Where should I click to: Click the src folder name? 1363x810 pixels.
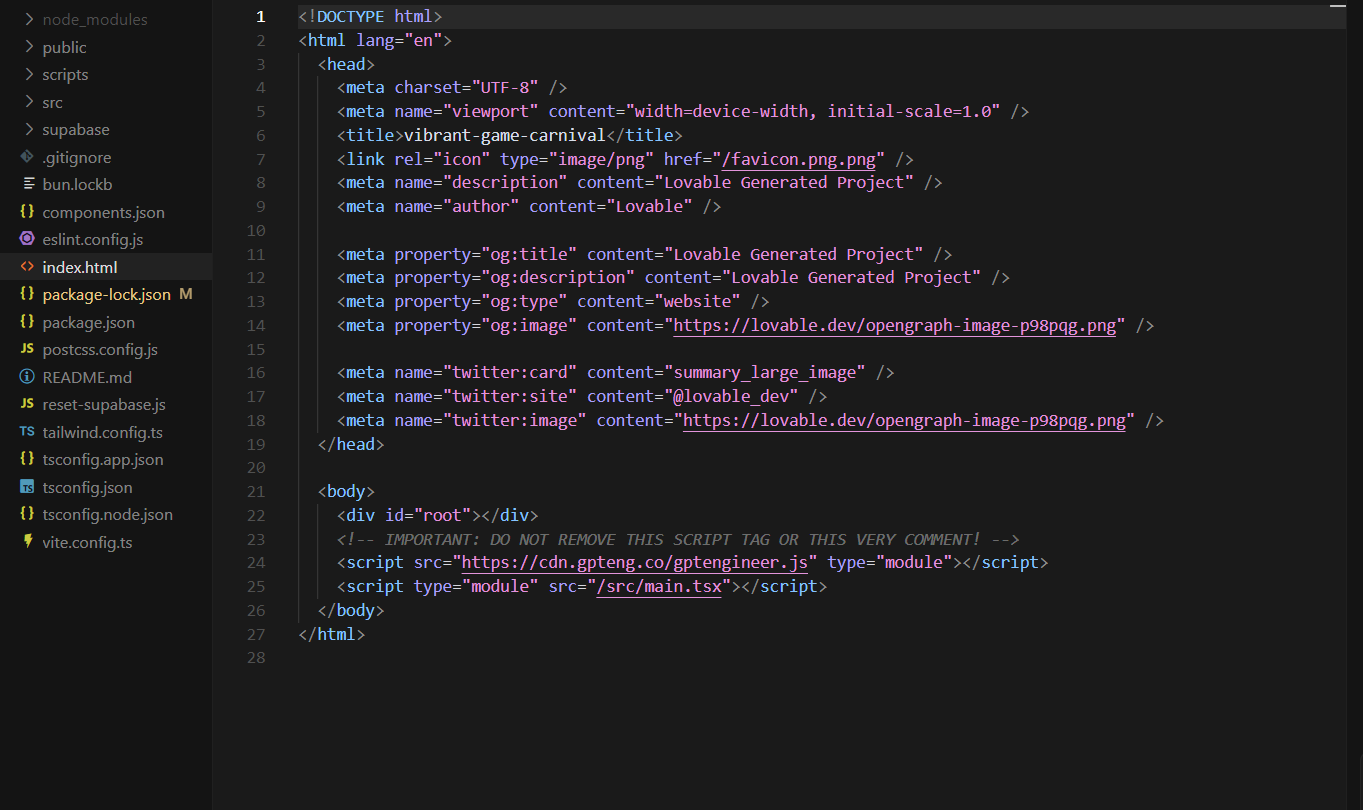click(x=52, y=102)
